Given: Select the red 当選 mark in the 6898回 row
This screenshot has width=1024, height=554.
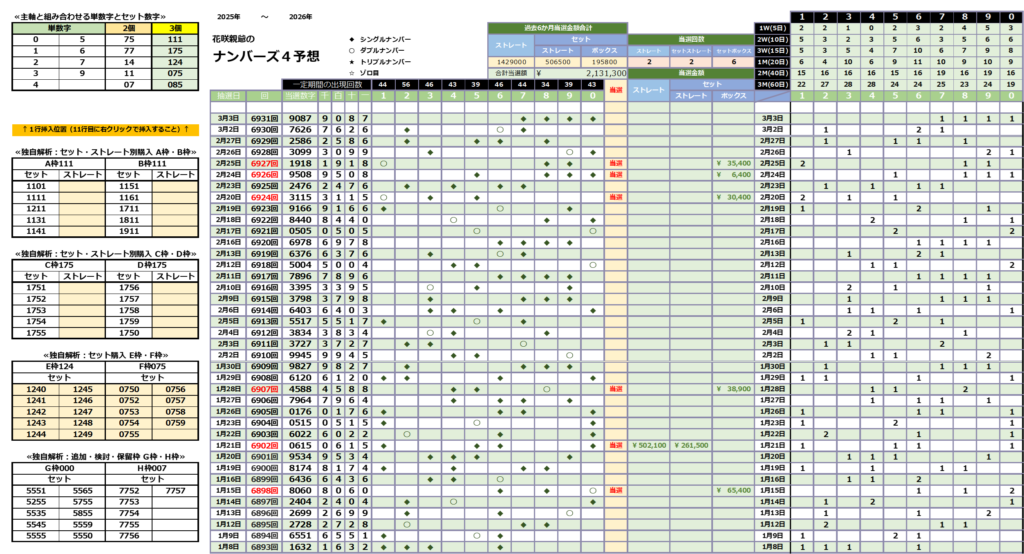Looking at the screenshot, I should coord(615,490).
